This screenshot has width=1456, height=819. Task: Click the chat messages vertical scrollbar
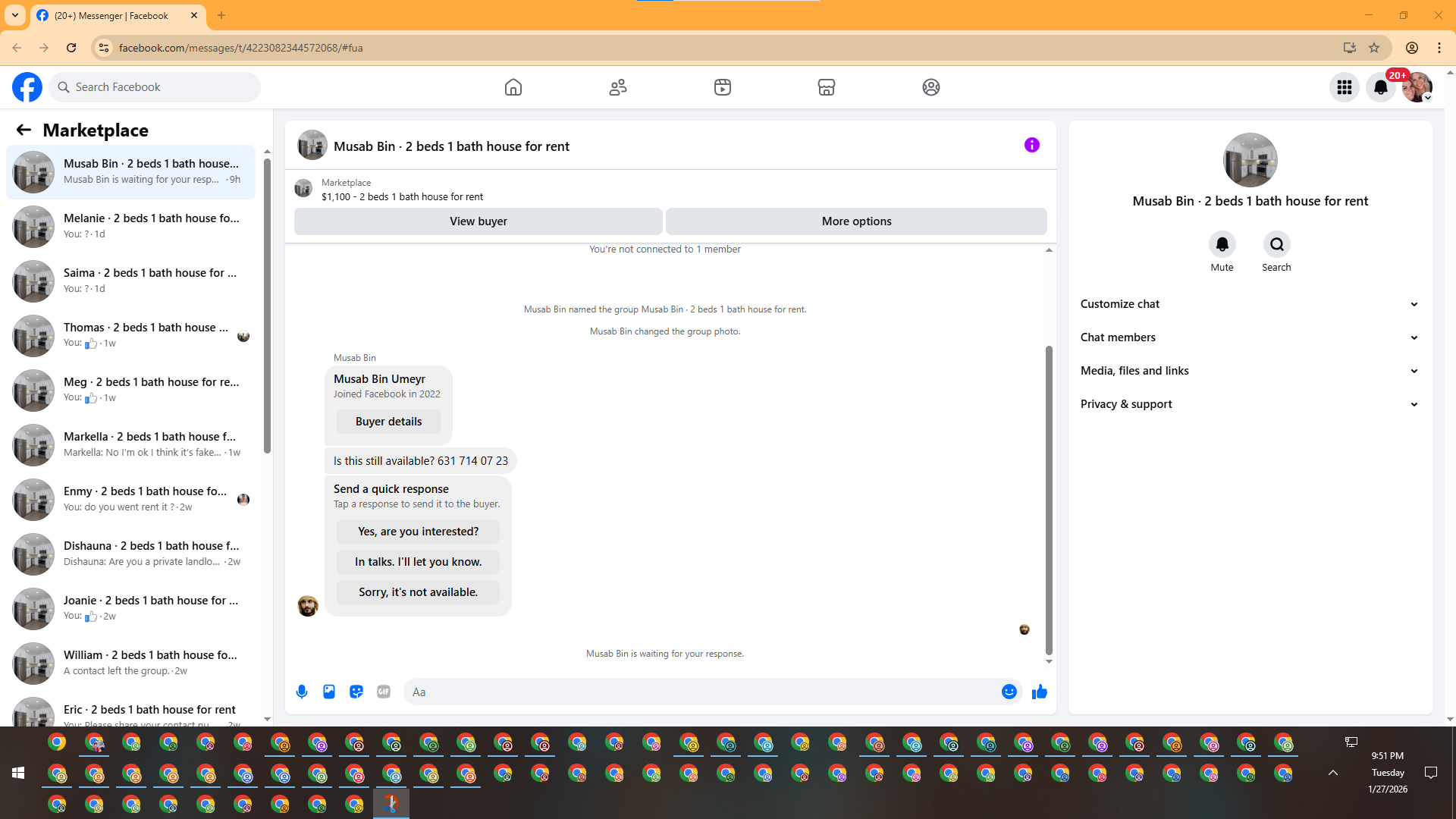coord(1049,500)
